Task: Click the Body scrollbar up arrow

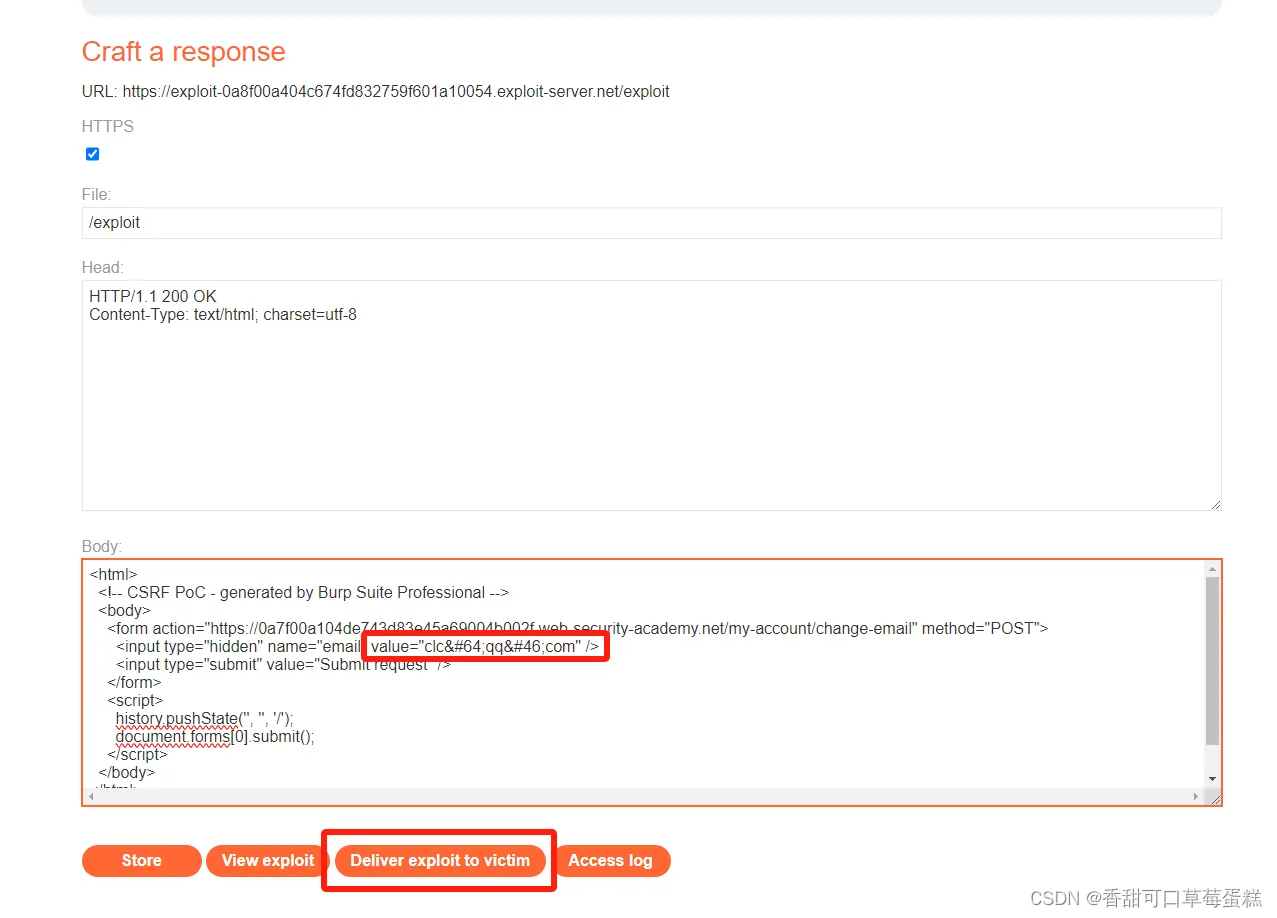Action: click(1212, 568)
